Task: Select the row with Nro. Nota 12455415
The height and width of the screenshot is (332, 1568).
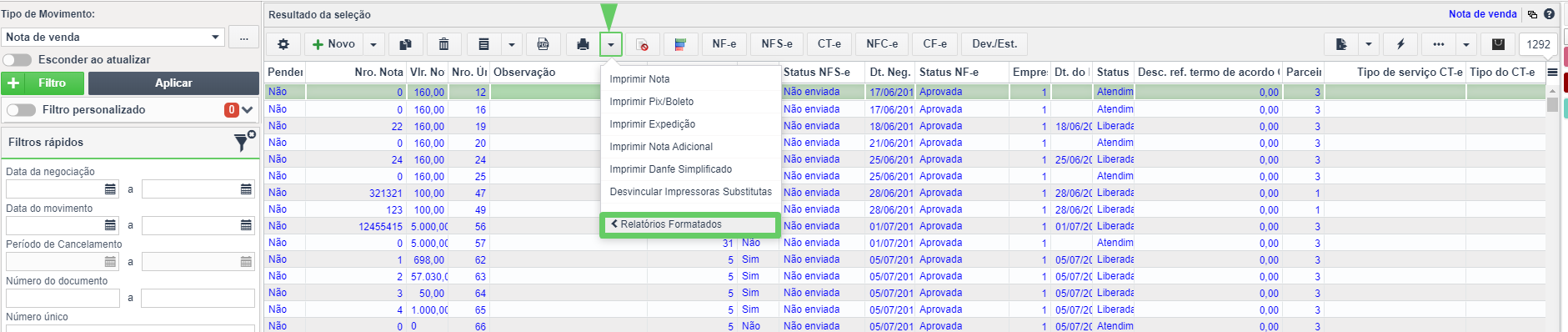Action: [x=904, y=226]
